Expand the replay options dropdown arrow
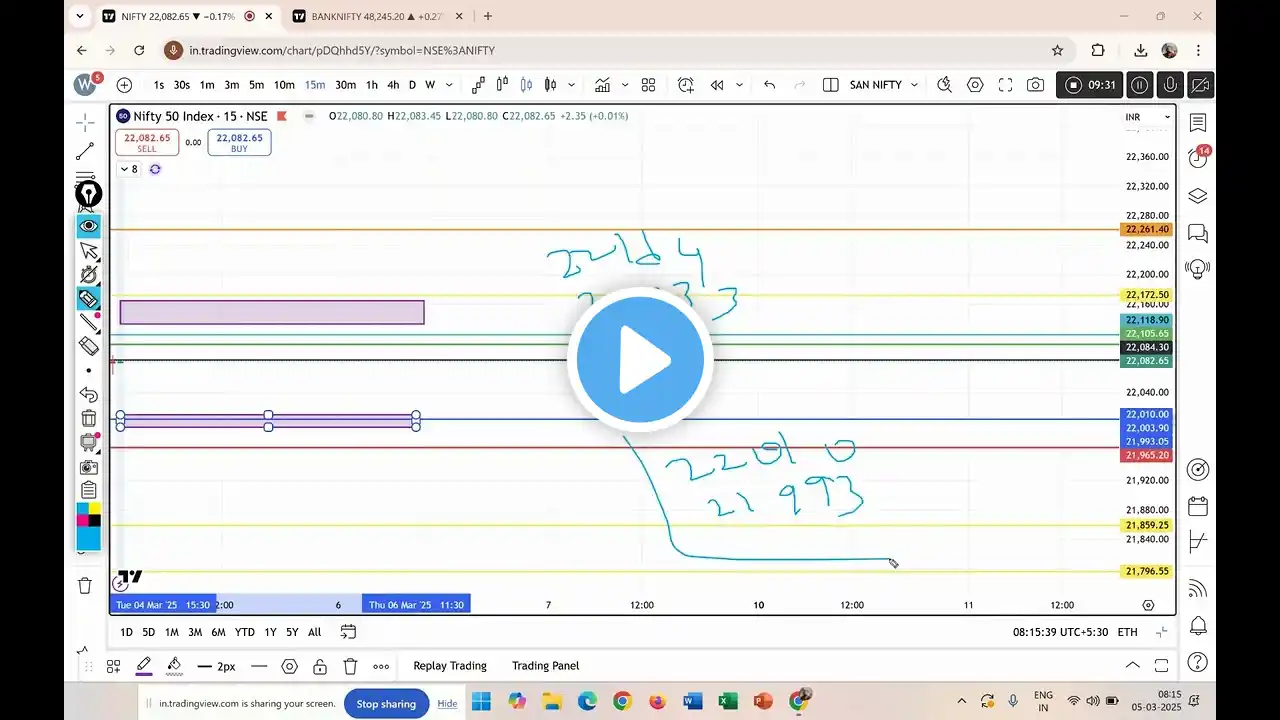This screenshot has height=720, width=1280. [740, 85]
